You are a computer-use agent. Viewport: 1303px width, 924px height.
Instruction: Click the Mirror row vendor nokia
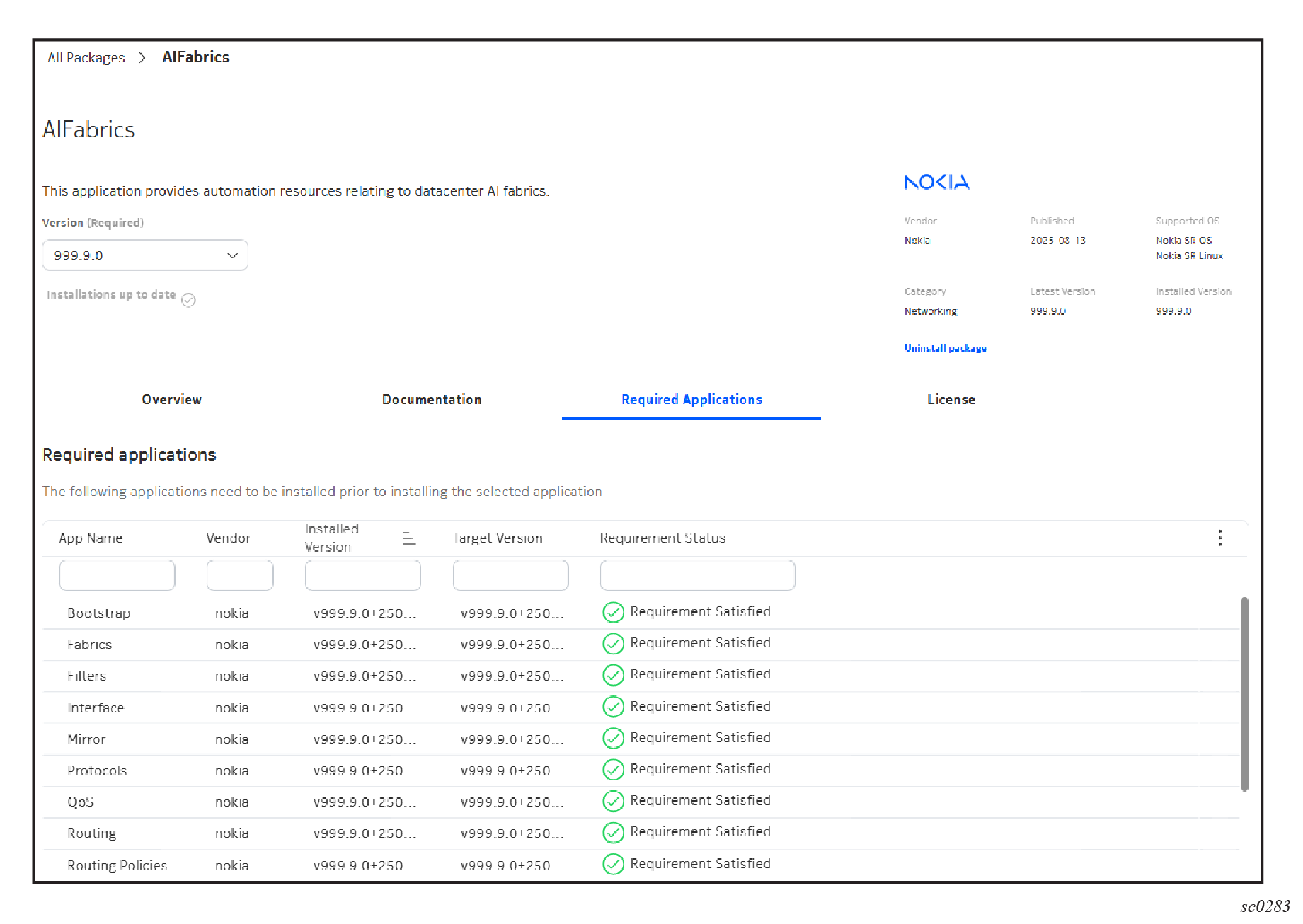[x=231, y=739]
